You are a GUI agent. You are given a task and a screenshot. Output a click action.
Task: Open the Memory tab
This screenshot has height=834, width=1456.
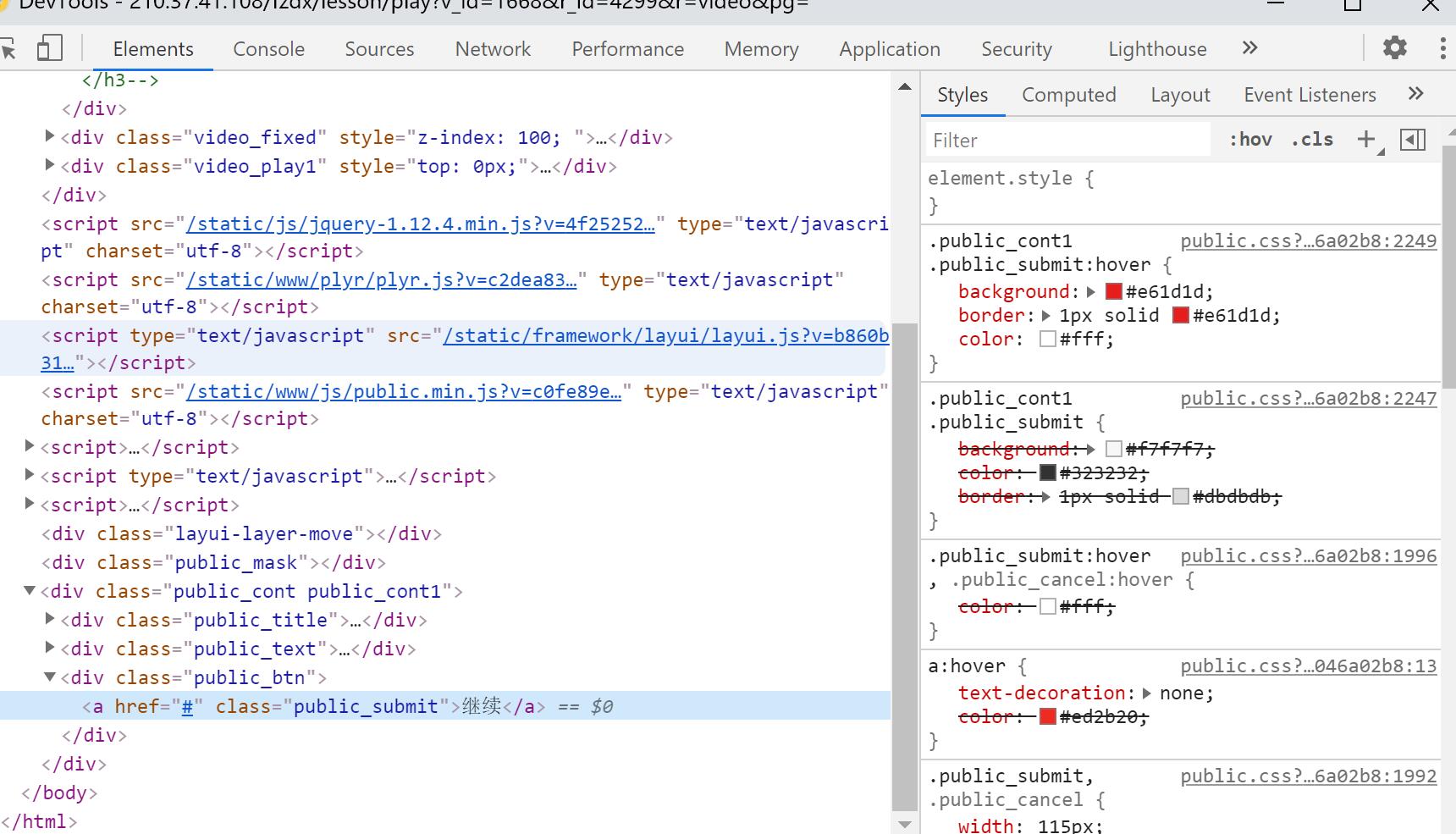[761, 49]
